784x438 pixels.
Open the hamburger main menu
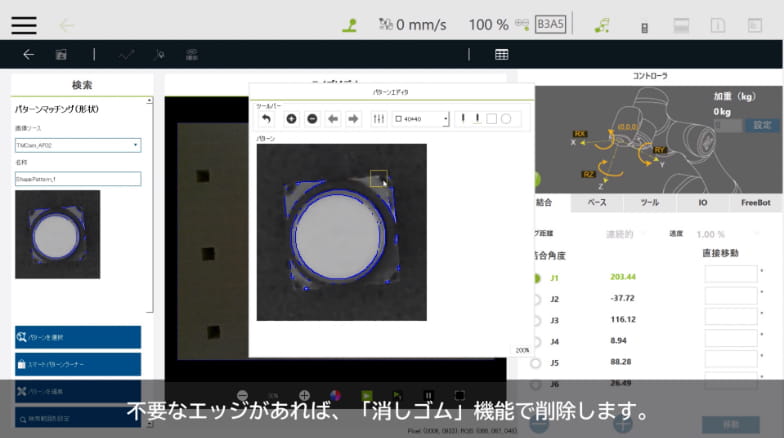coord(24,25)
